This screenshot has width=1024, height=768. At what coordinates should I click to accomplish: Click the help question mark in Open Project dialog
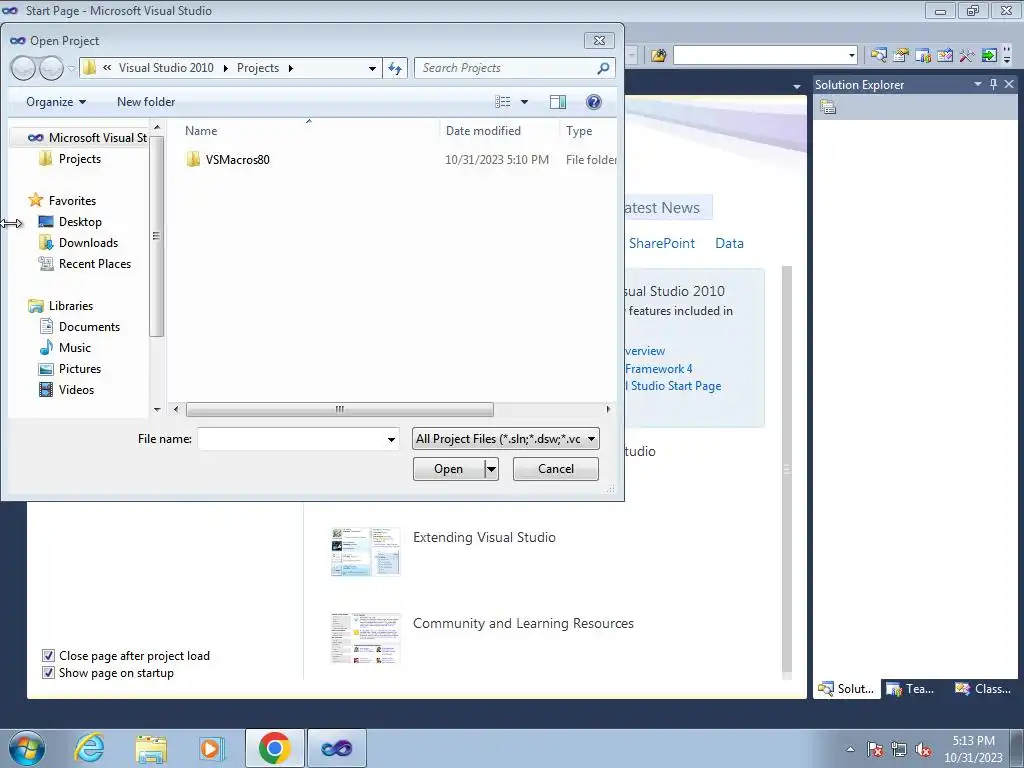click(x=594, y=102)
